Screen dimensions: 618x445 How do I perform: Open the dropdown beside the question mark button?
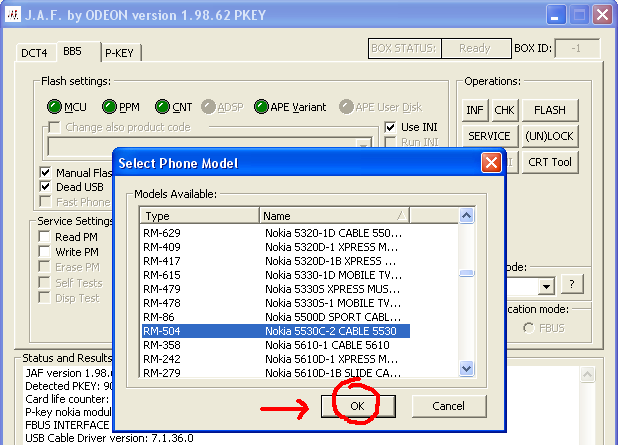coord(547,286)
